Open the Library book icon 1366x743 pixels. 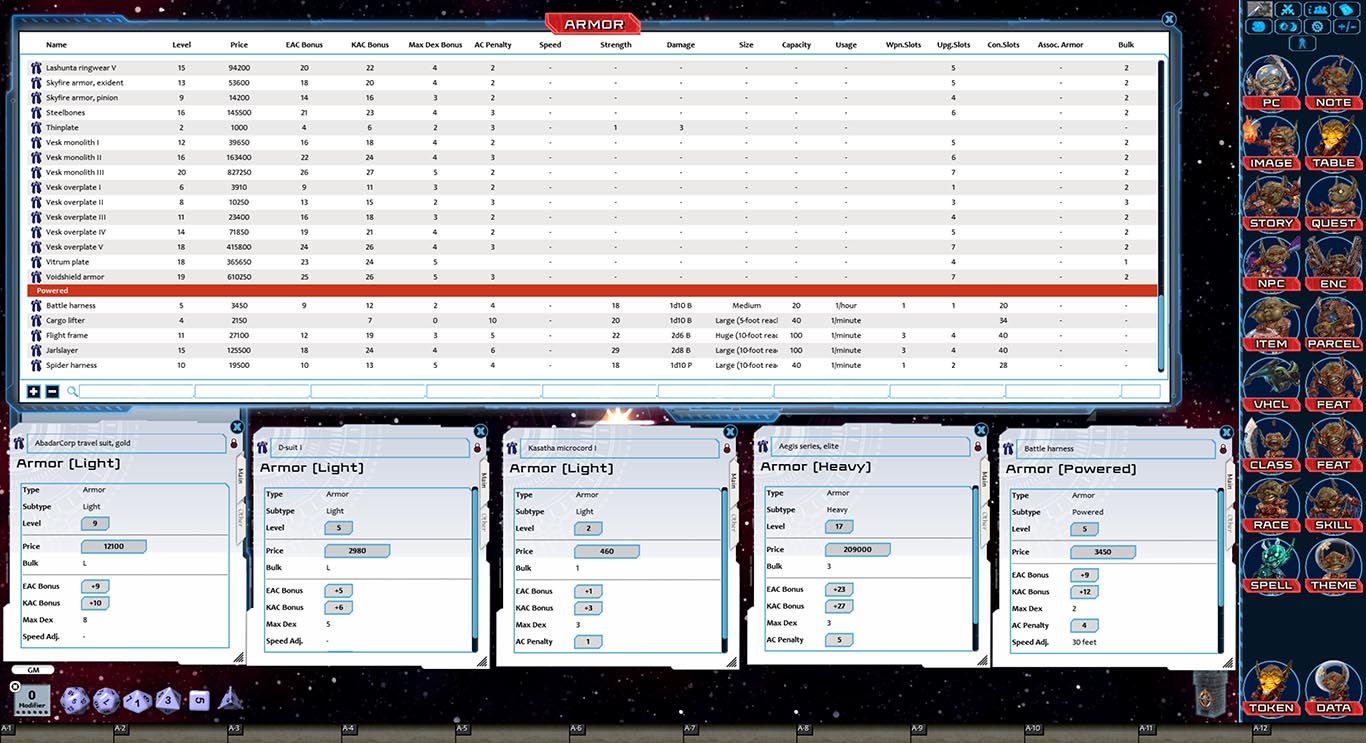pyautogui.click(x=1345, y=10)
